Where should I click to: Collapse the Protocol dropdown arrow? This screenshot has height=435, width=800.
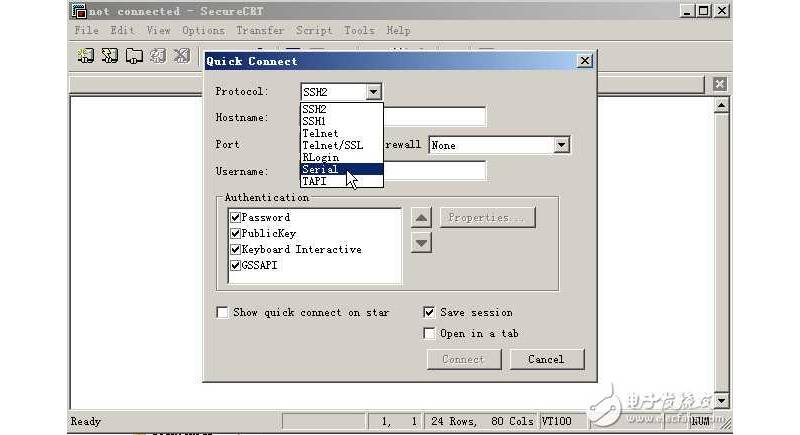pos(373,92)
